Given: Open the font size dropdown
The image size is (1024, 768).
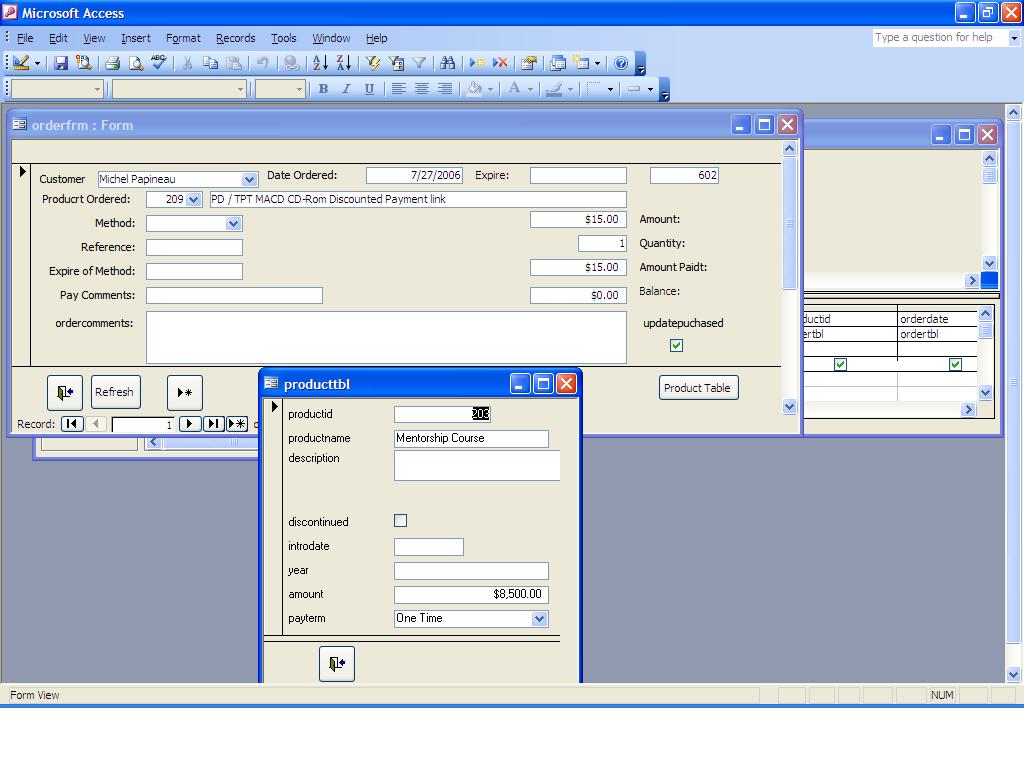Looking at the screenshot, I should click(299, 89).
